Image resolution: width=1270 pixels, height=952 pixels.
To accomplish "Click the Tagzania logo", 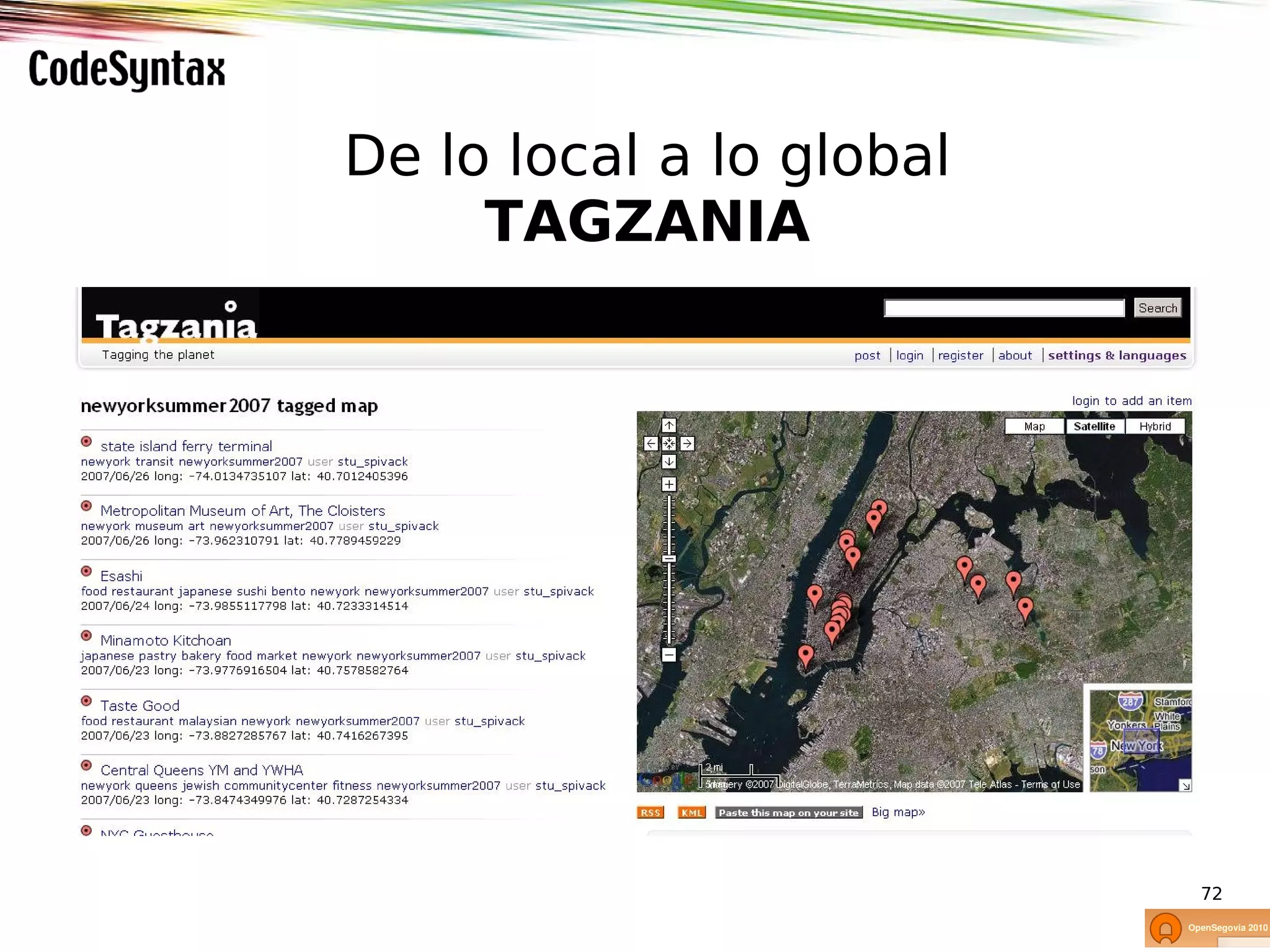I will [175, 321].
